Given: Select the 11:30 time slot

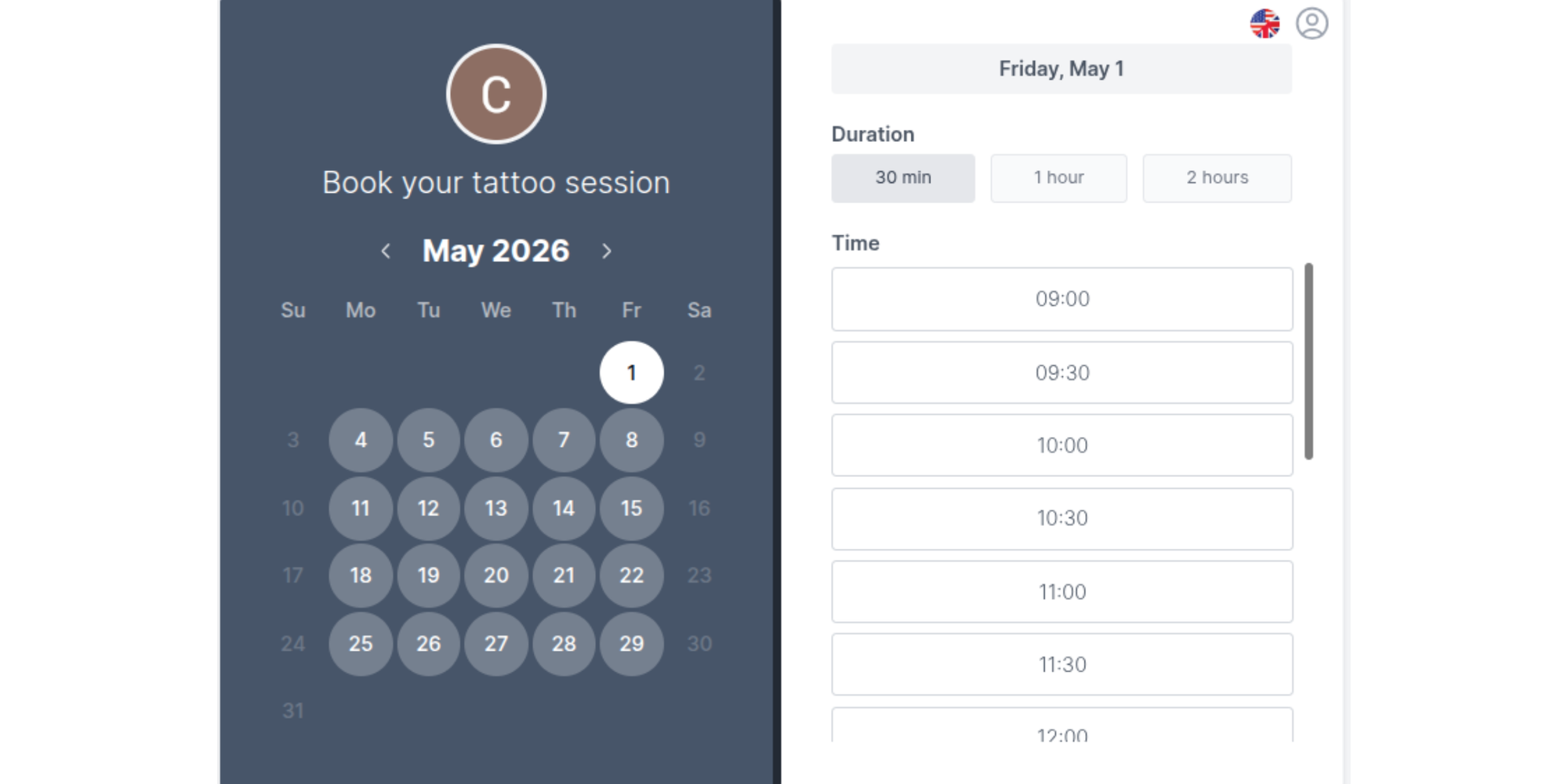Looking at the screenshot, I should pos(1062,664).
